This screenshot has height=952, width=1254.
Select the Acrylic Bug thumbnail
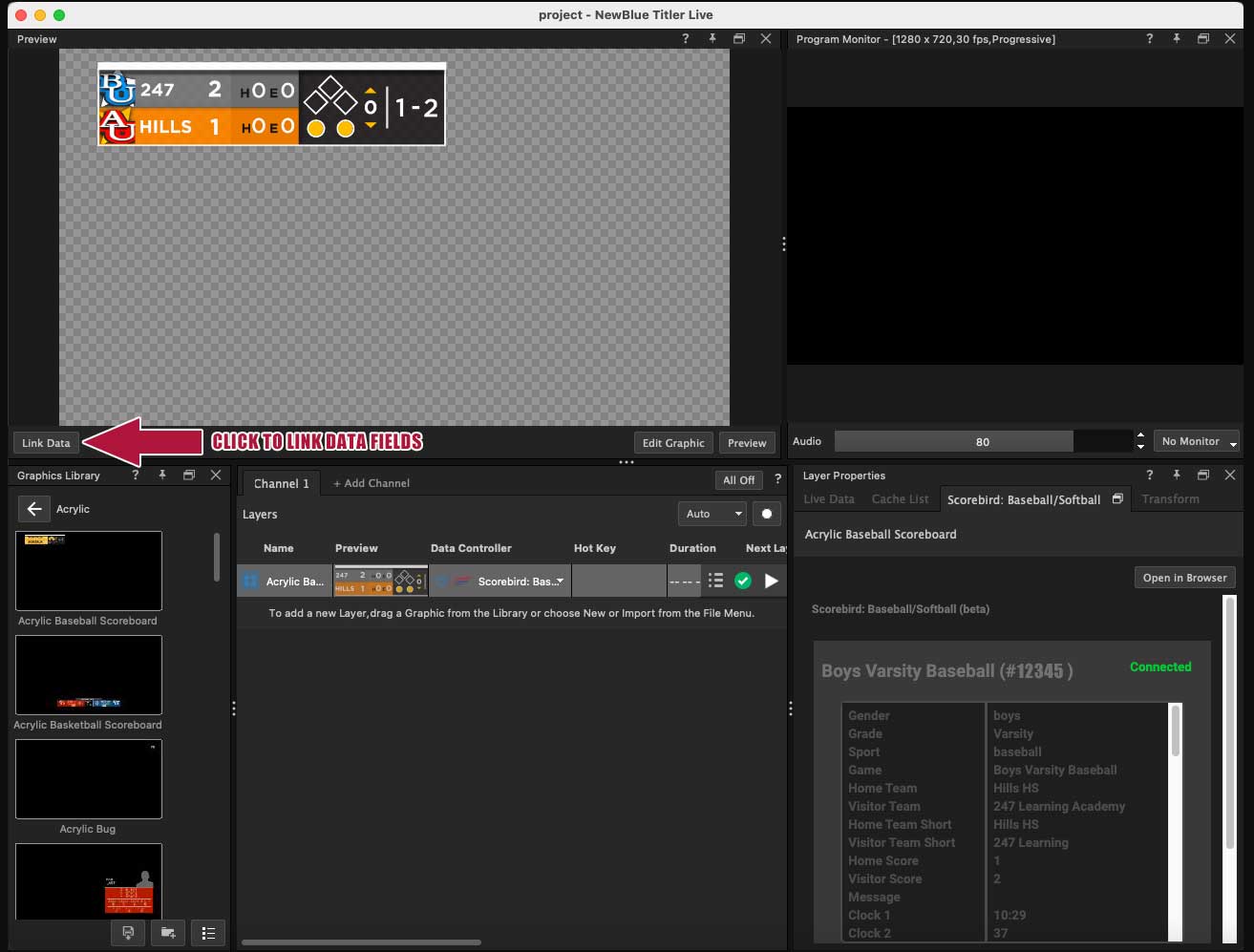[x=89, y=779]
